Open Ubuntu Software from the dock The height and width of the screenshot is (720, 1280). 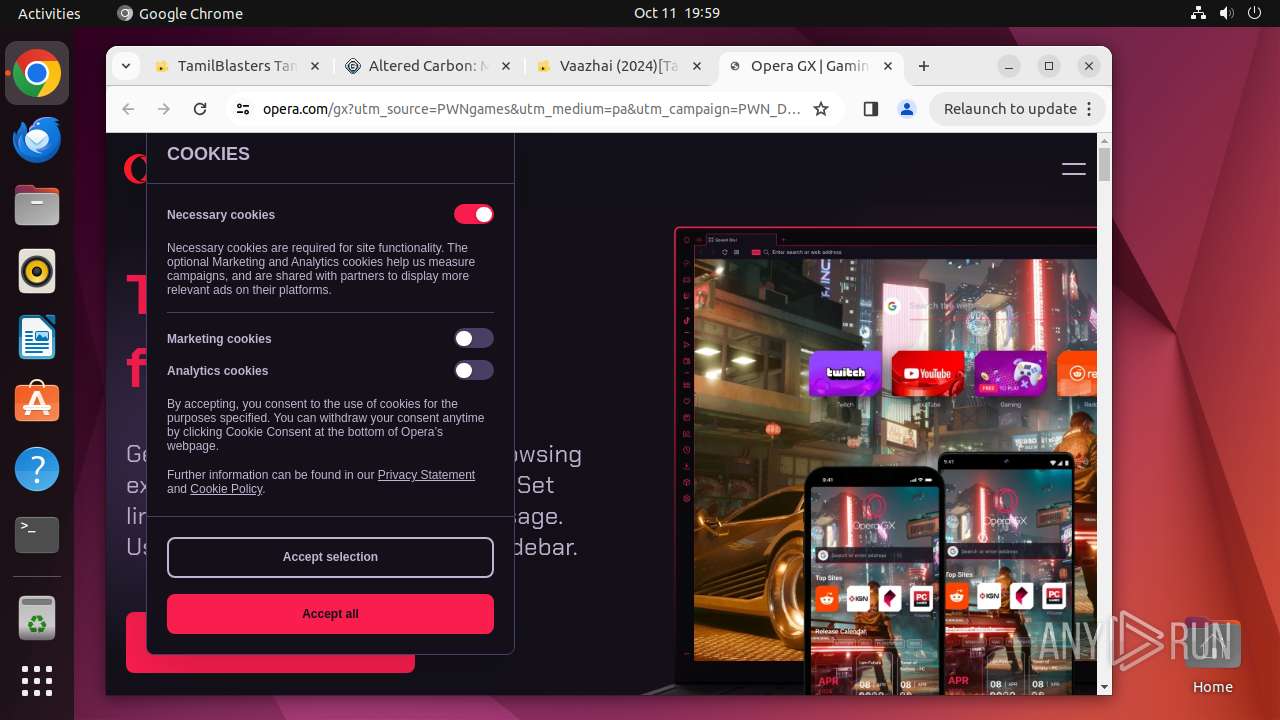(37, 403)
